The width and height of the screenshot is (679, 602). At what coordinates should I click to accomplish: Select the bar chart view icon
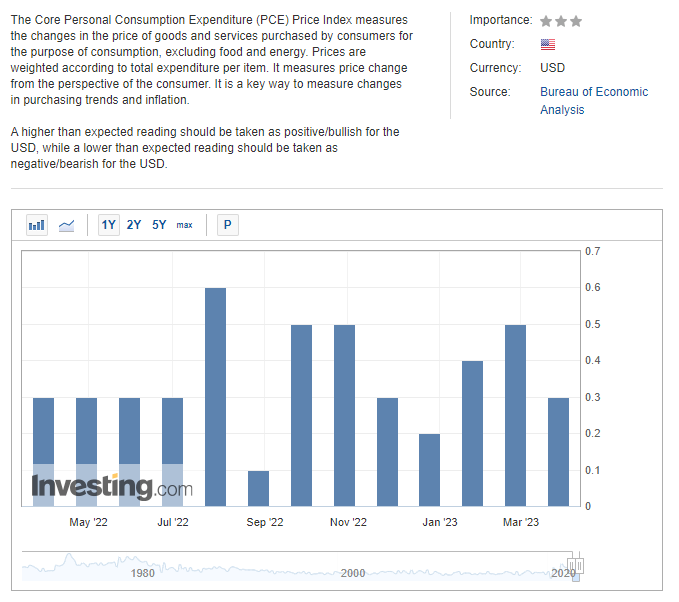(x=37, y=225)
